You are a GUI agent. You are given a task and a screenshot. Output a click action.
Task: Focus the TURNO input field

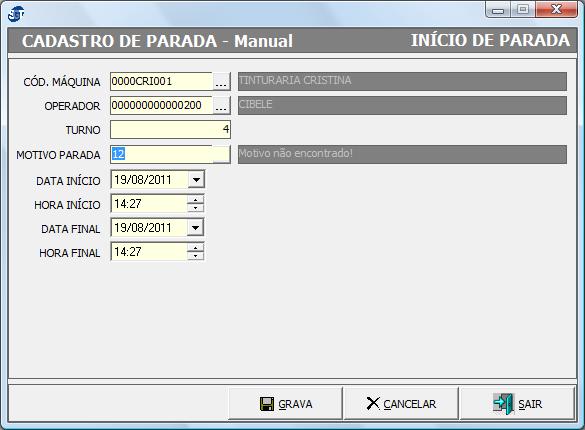coord(171,129)
